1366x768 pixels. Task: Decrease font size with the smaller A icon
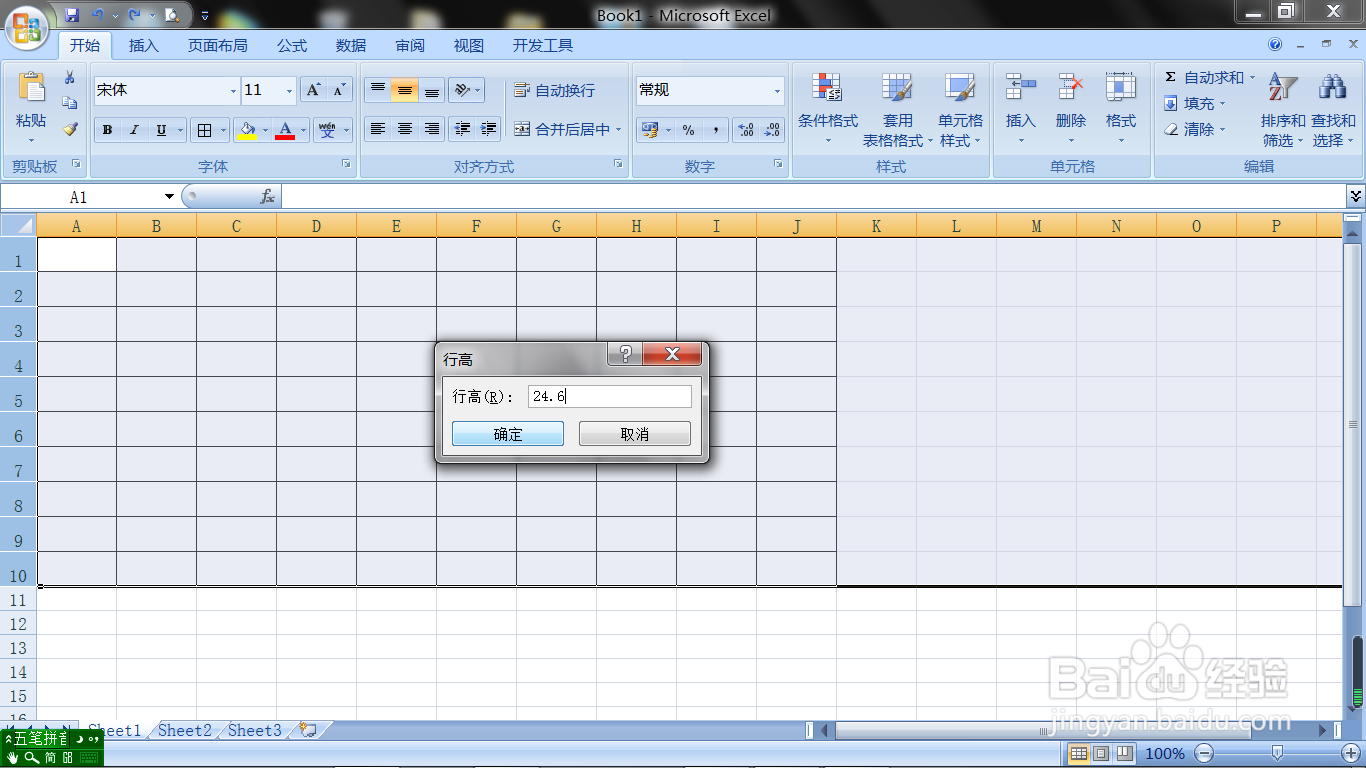point(340,90)
